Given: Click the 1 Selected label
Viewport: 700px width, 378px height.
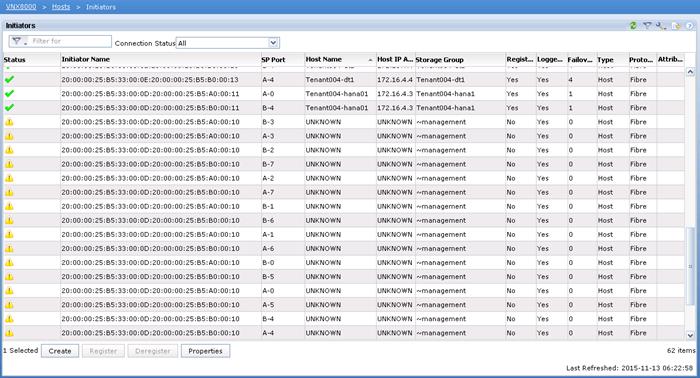Looking at the screenshot, I should coord(21,350).
